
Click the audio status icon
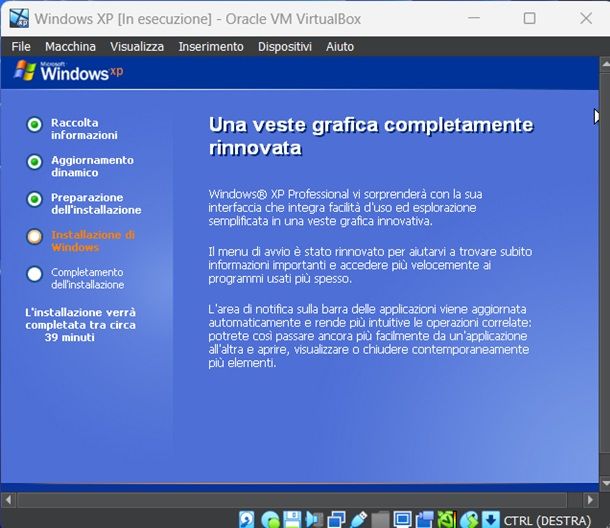click(x=314, y=519)
